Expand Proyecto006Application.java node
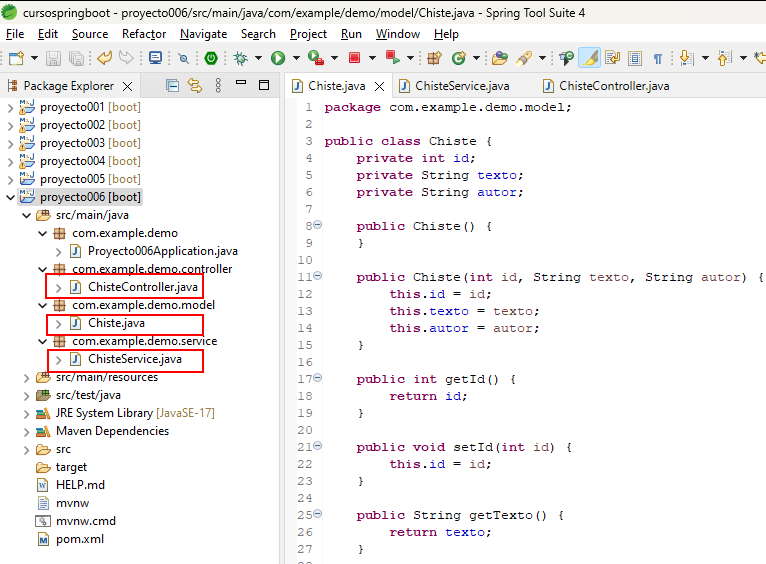Image resolution: width=766 pixels, height=564 pixels. [59, 252]
